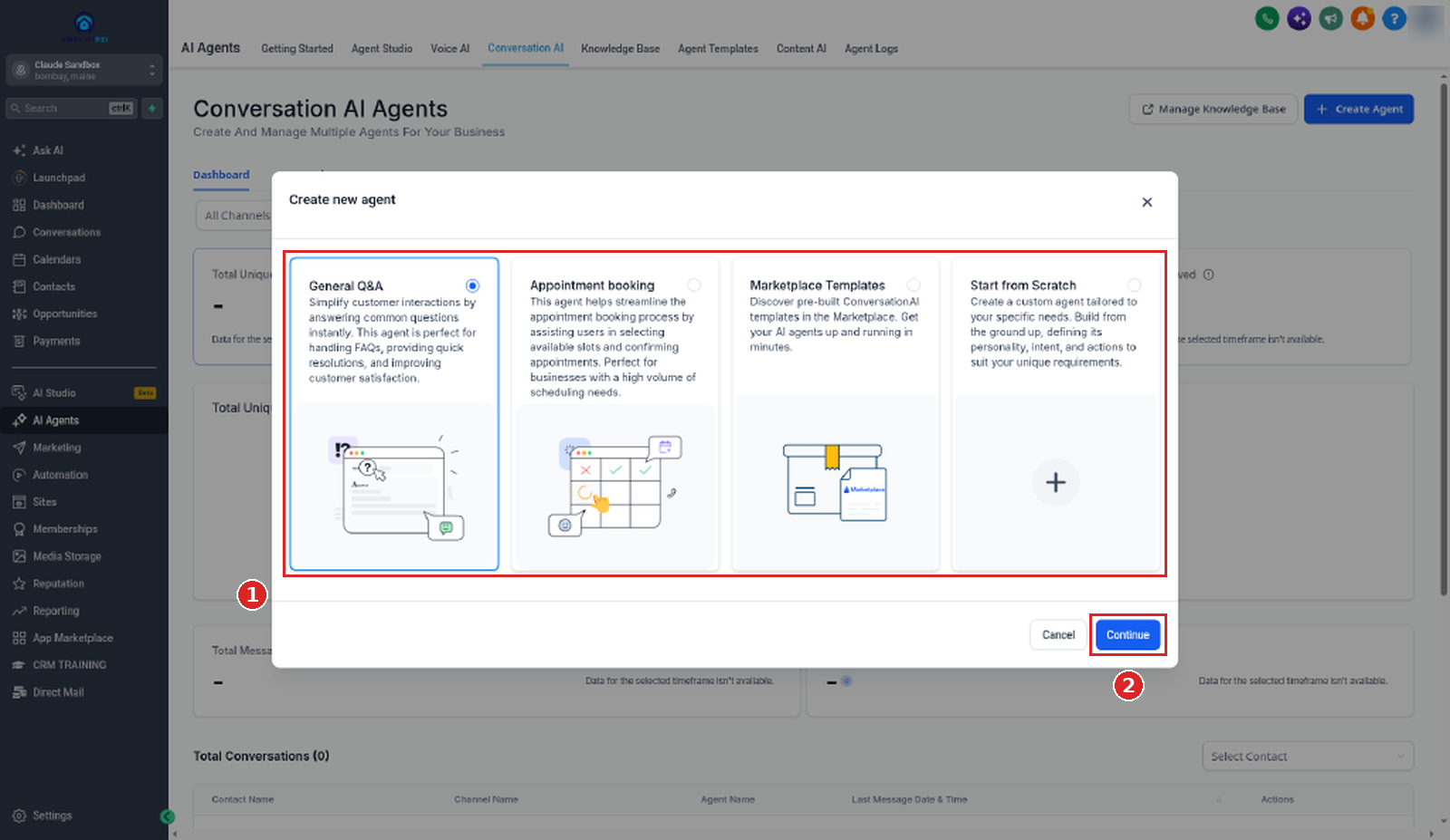Click the Ask AI sidebar icon

pyautogui.click(x=19, y=150)
